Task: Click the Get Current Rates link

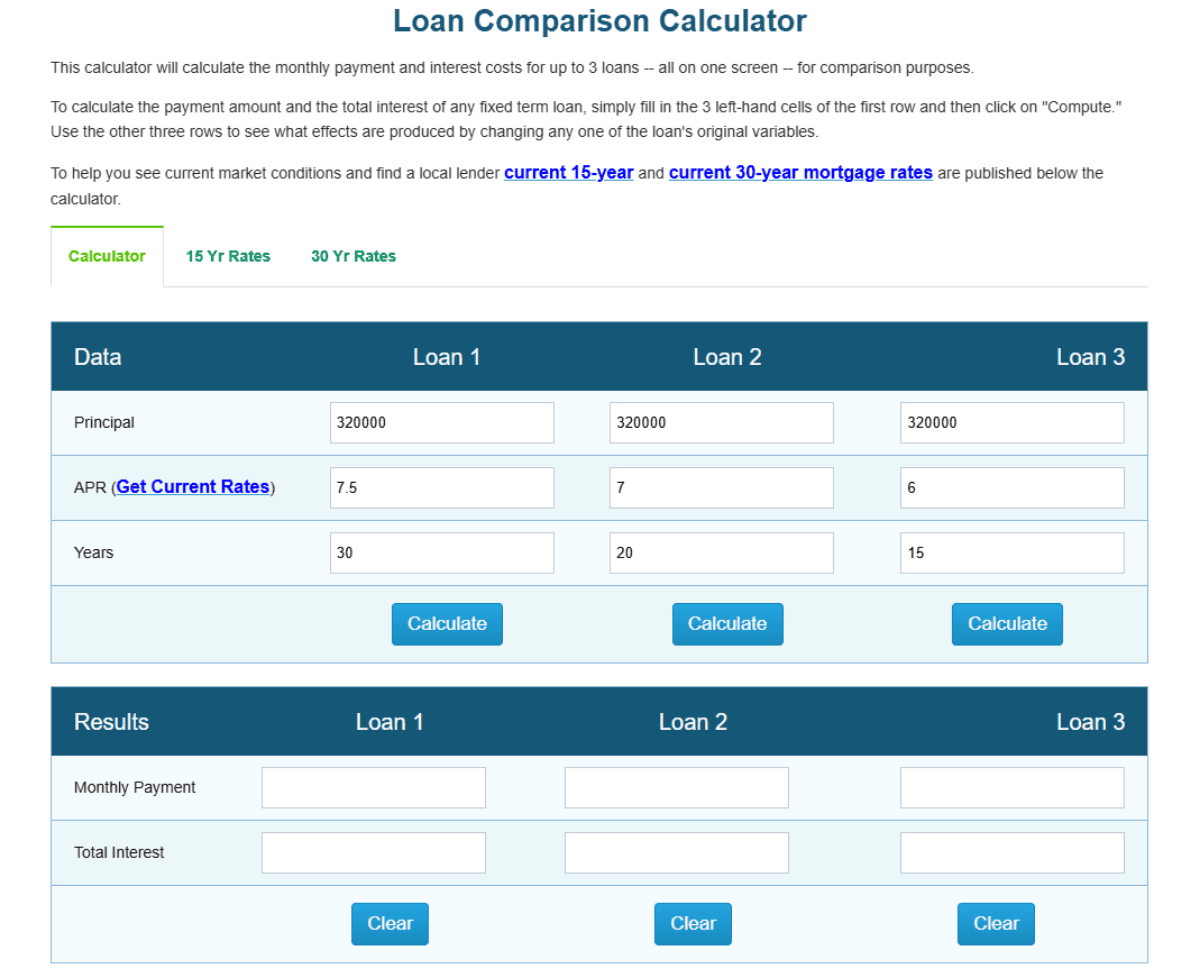Action: pos(193,487)
